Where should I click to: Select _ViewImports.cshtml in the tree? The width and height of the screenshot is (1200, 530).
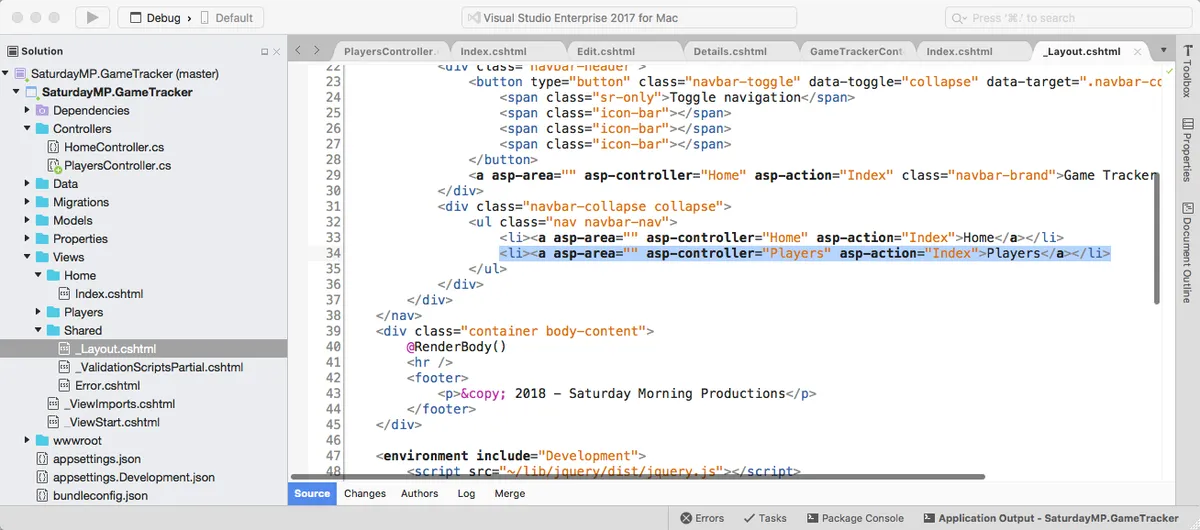click(x=119, y=404)
